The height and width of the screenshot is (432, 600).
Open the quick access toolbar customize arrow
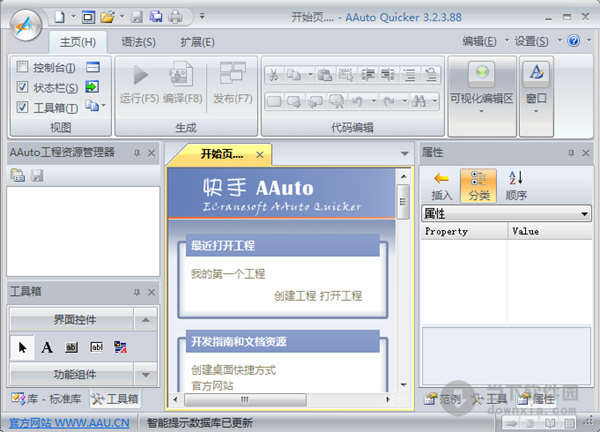click(202, 16)
